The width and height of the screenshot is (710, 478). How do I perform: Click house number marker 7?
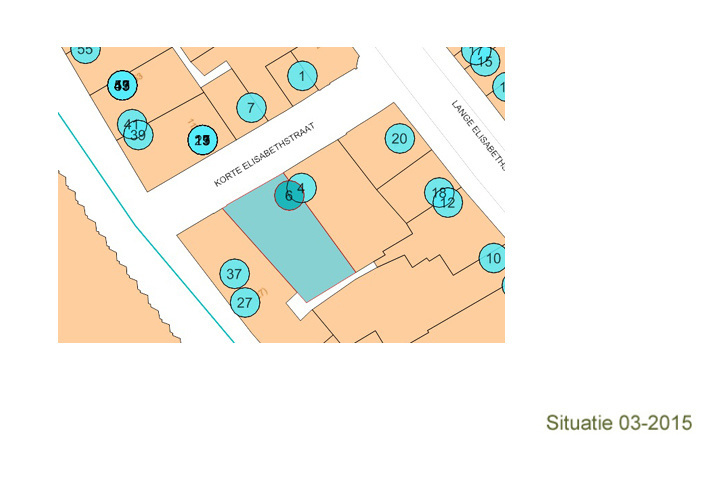point(251,107)
